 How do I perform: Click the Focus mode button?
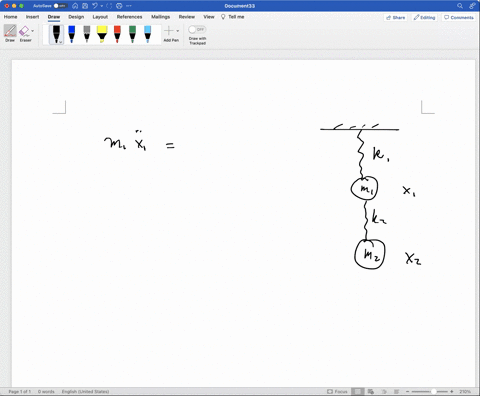[x=337, y=391]
